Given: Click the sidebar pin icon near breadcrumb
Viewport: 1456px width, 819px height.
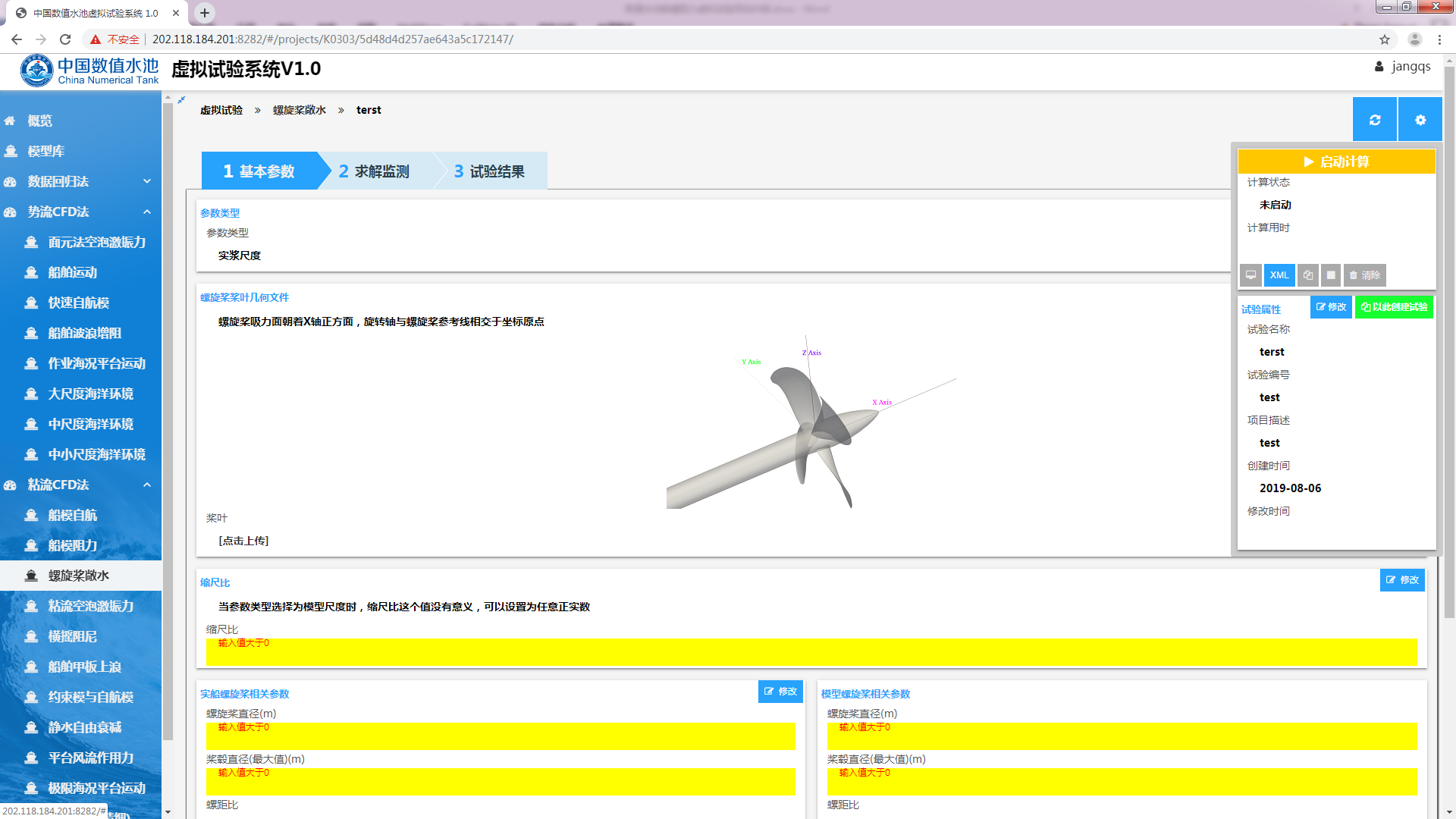Looking at the screenshot, I should click(x=181, y=100).
